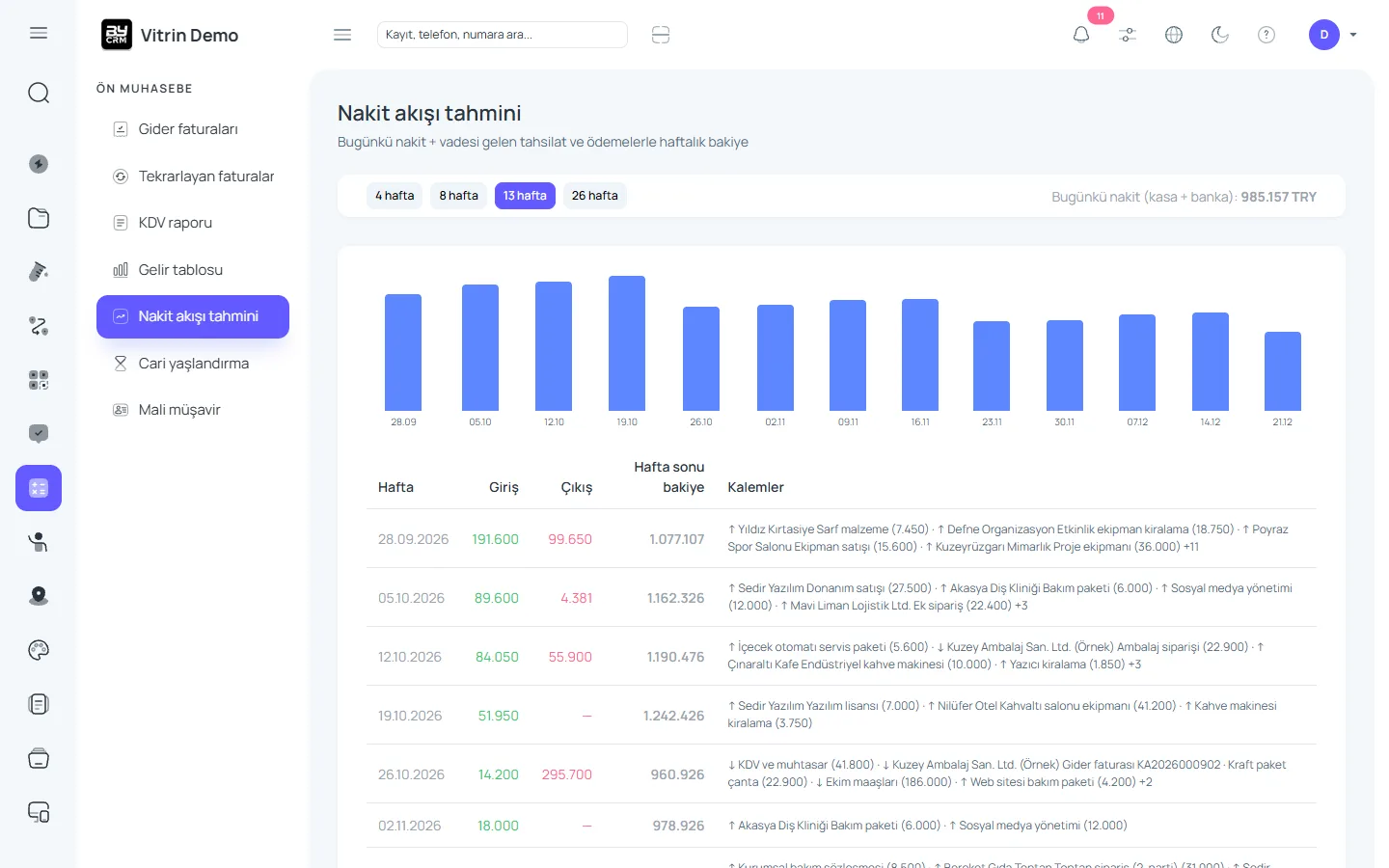
Task: Click the 12.10.2026 week cell
Action: tap(410, 657)
